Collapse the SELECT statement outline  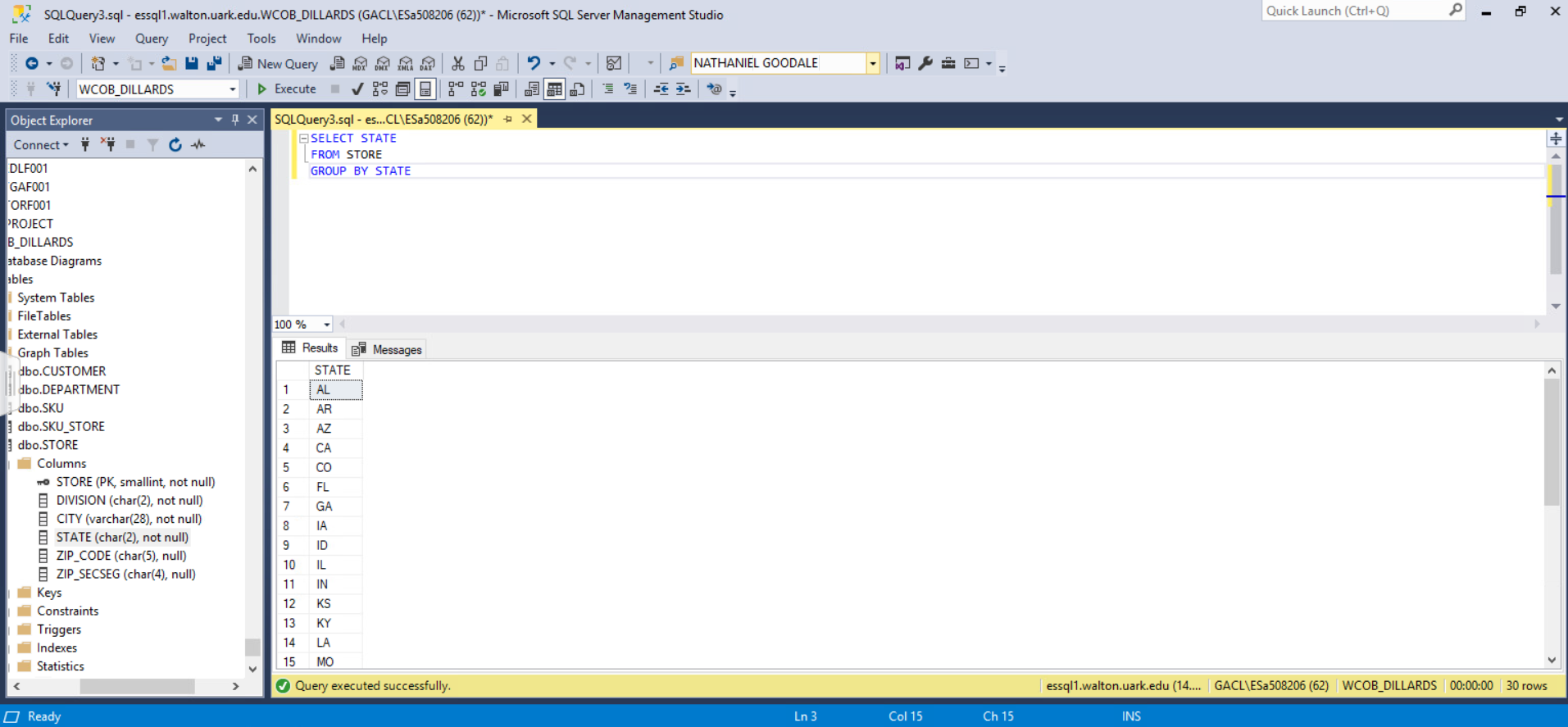click(x=303, y=139)
